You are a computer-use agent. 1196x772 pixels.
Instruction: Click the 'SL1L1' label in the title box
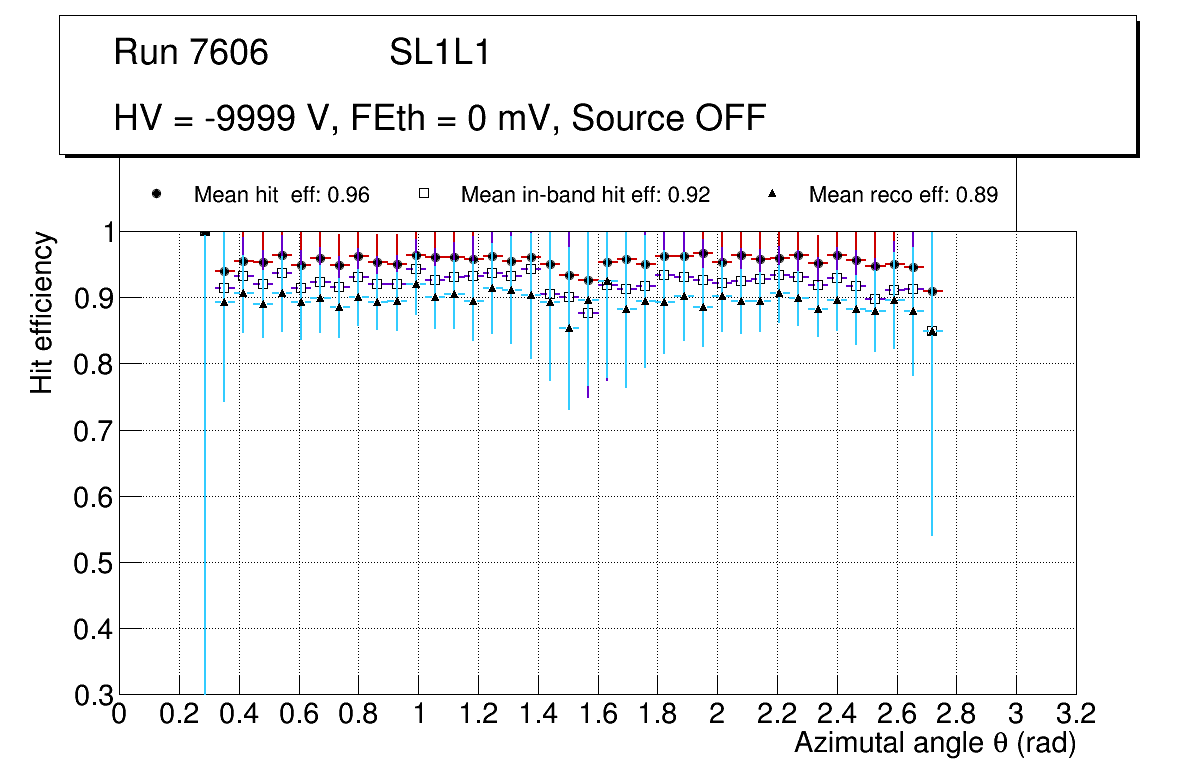439,53
